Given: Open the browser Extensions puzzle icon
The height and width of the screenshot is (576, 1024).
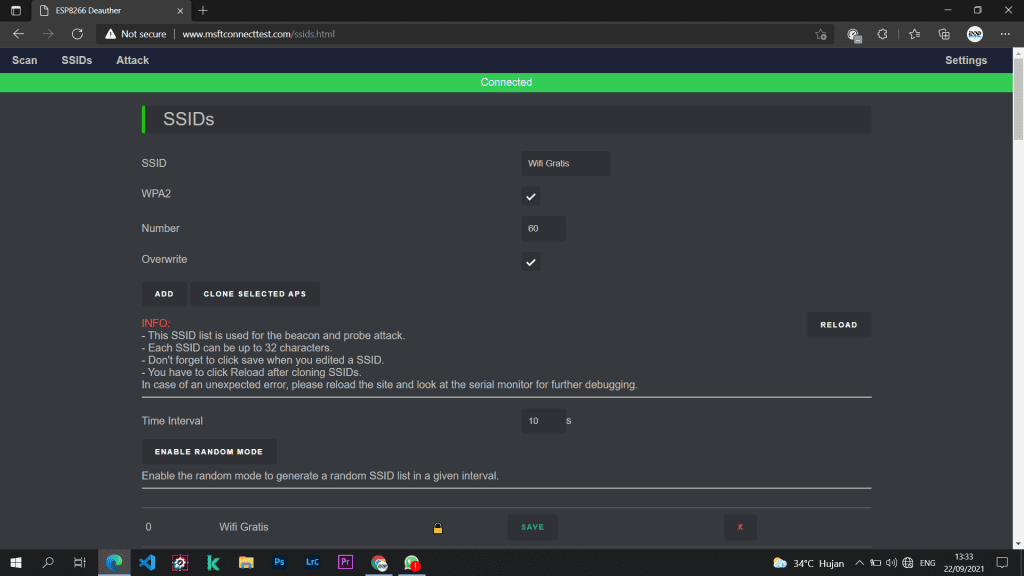Looking at the screenshot, I should pyautogui.click(x=882, y=34).
